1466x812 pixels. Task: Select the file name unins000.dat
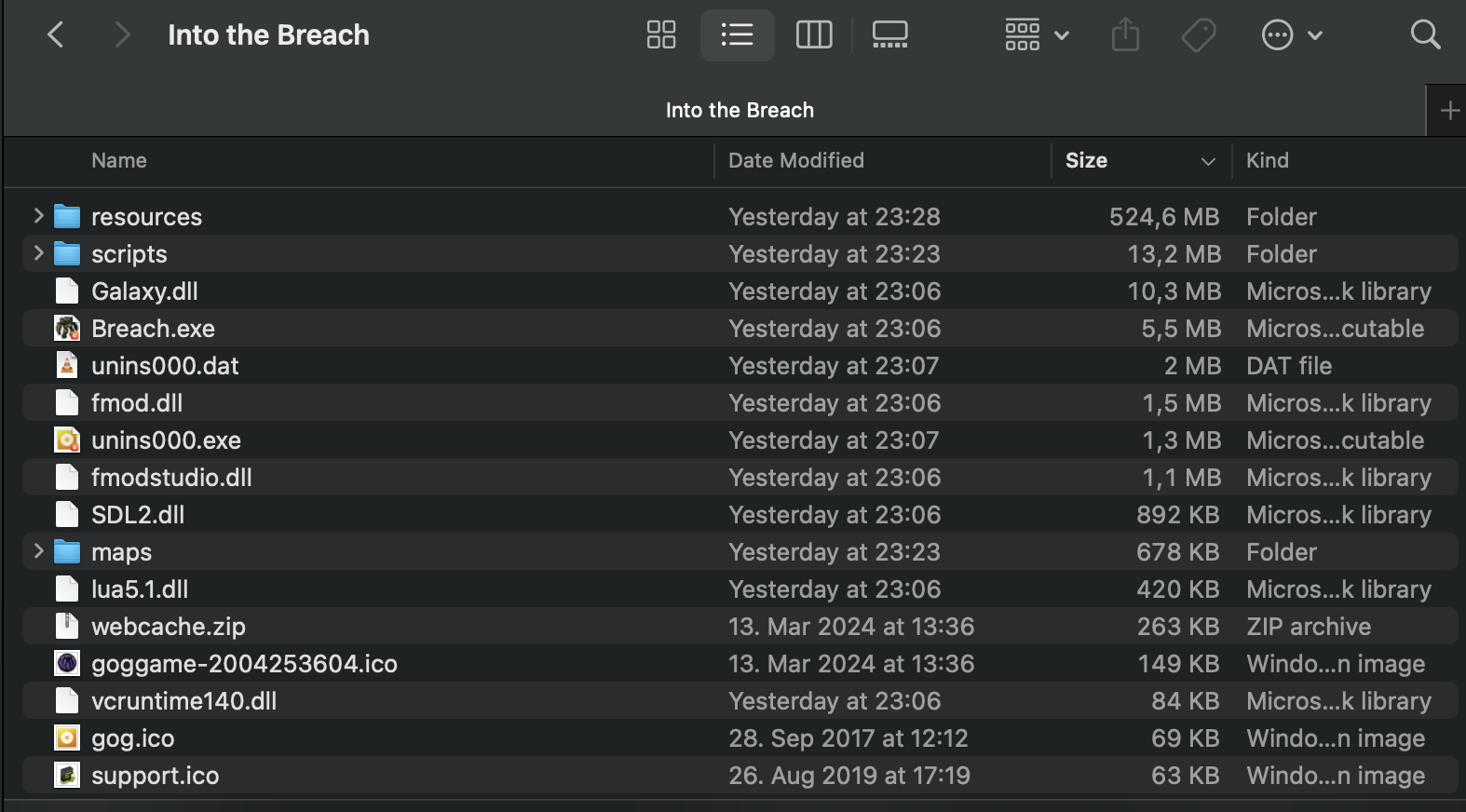click(165, 366)
